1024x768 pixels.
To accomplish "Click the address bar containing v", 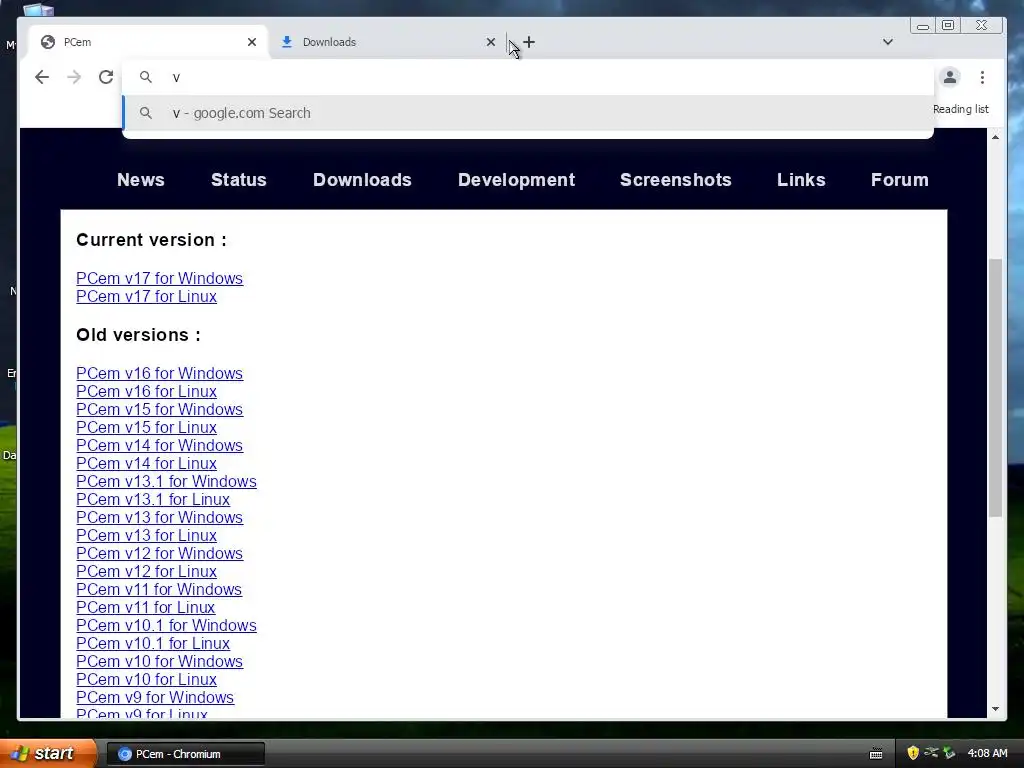I will 528,77.
